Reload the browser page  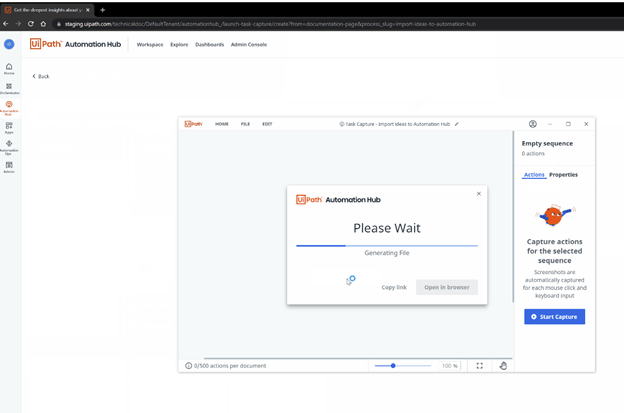coord(31,24)
